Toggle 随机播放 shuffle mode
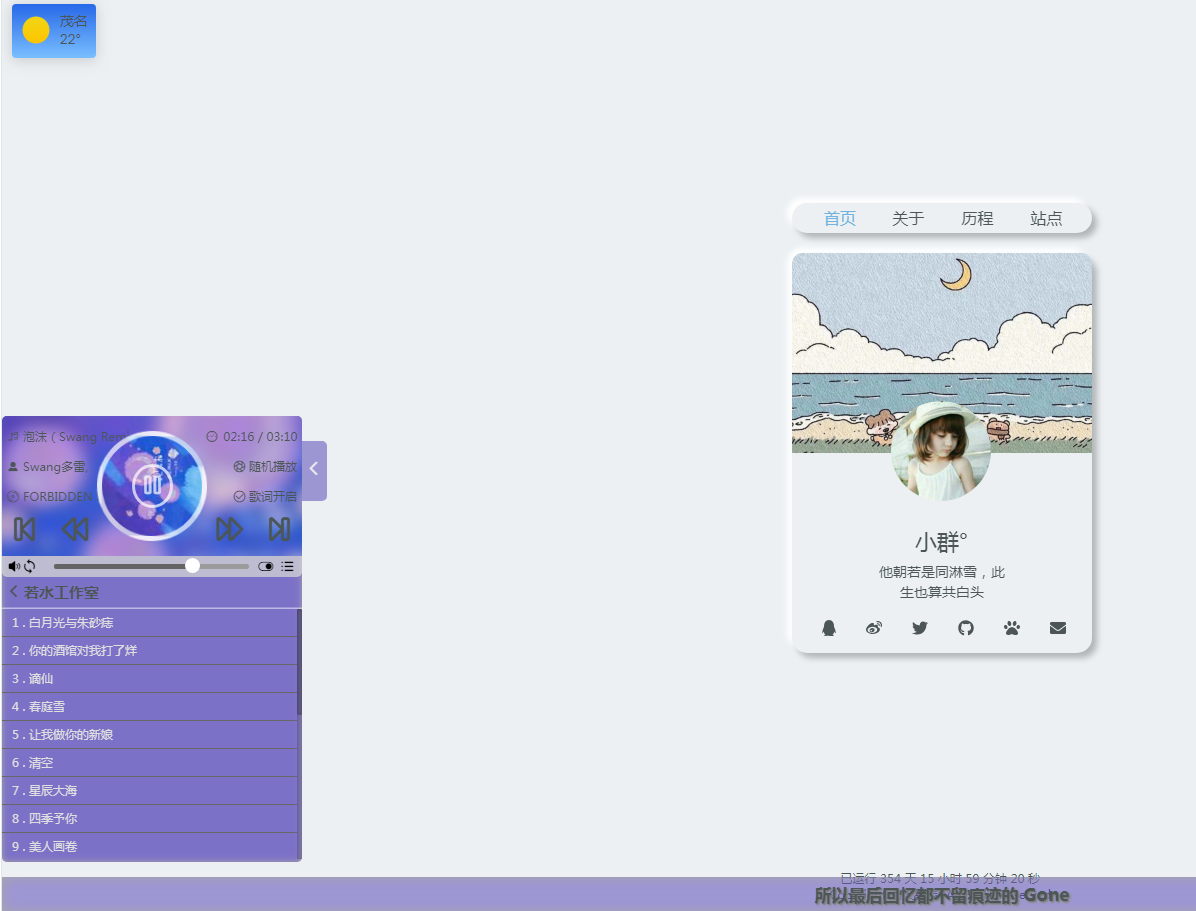The width and height of the screenshot is (1196, 911). coord(265,466)
